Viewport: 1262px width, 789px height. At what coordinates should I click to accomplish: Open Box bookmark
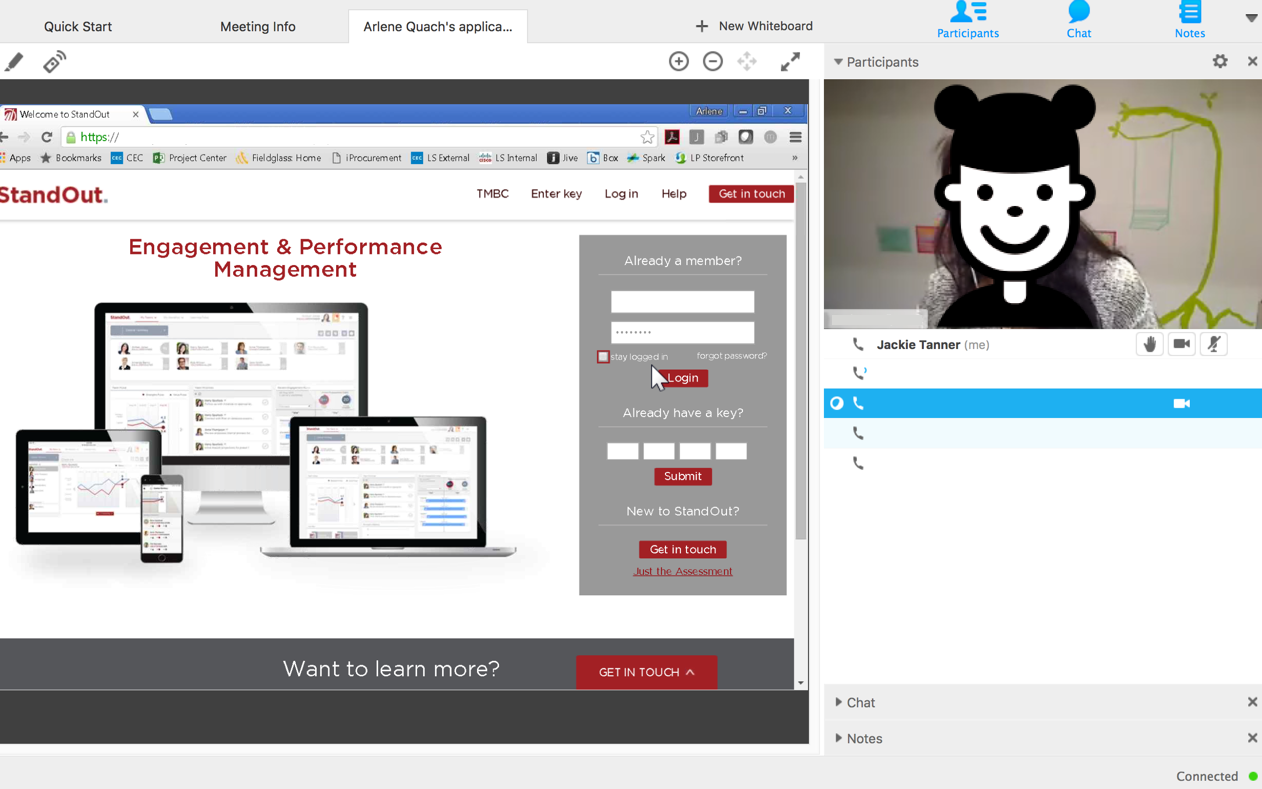tap(603, 158)
